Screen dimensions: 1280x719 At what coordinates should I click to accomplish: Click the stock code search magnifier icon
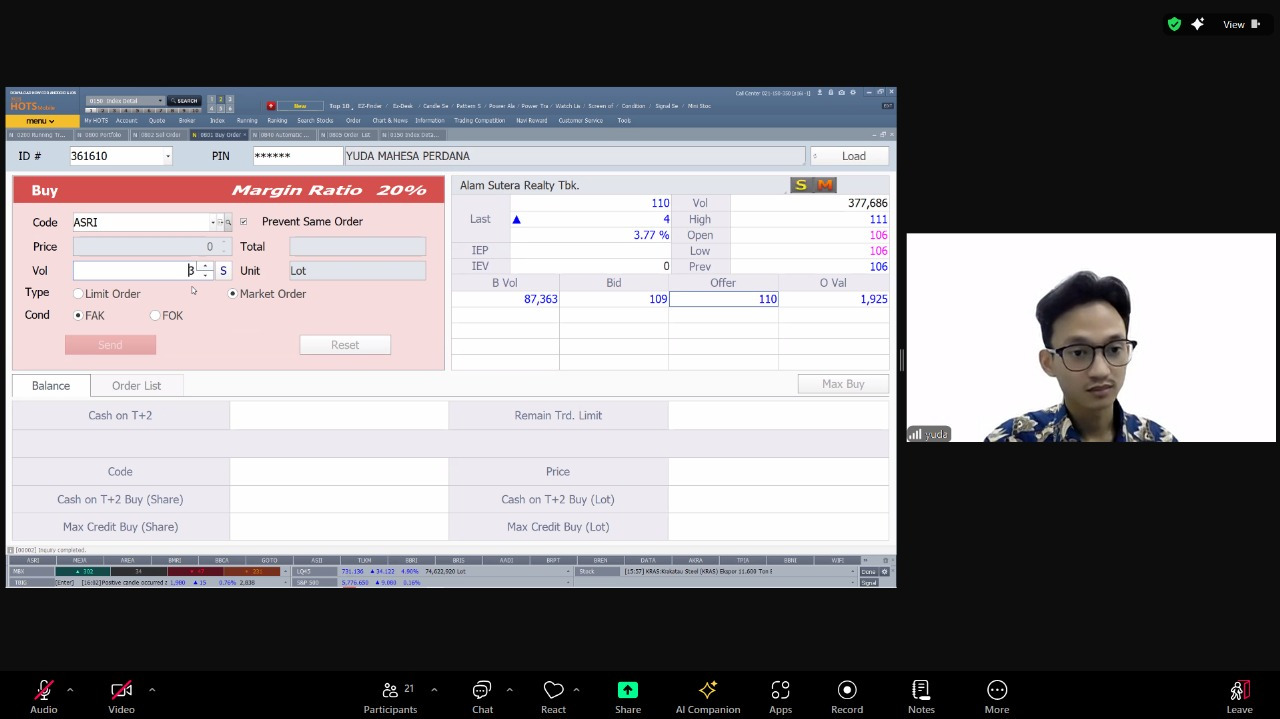tap(228, 222)
